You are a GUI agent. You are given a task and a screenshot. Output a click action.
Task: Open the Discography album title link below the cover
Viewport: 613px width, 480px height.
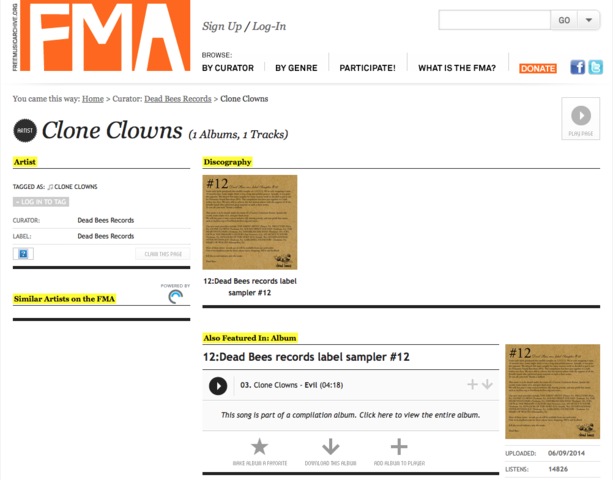coord(250,287)
